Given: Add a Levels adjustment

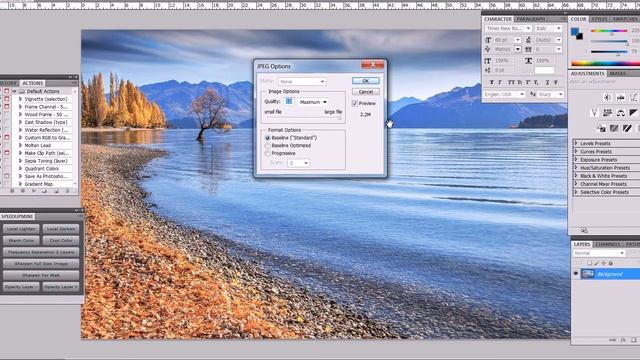Looking at the screenshot, I should pos(620,98).
